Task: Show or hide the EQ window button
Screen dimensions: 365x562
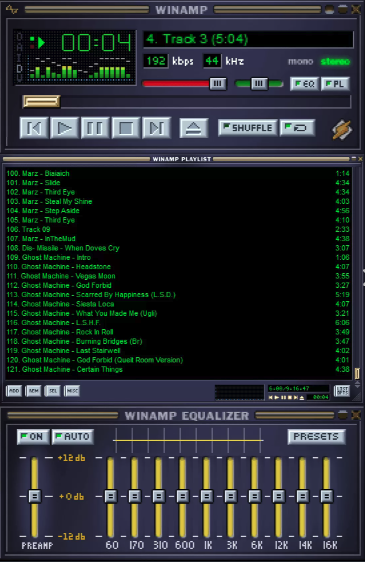Action: (x=304, y=84)
